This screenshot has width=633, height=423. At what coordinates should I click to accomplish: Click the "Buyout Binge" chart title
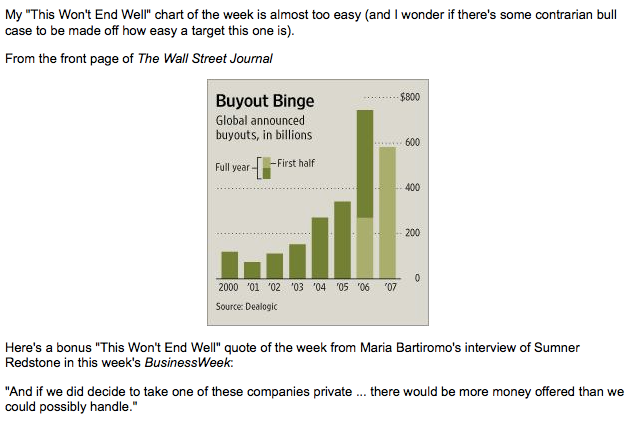click(265, 101)
